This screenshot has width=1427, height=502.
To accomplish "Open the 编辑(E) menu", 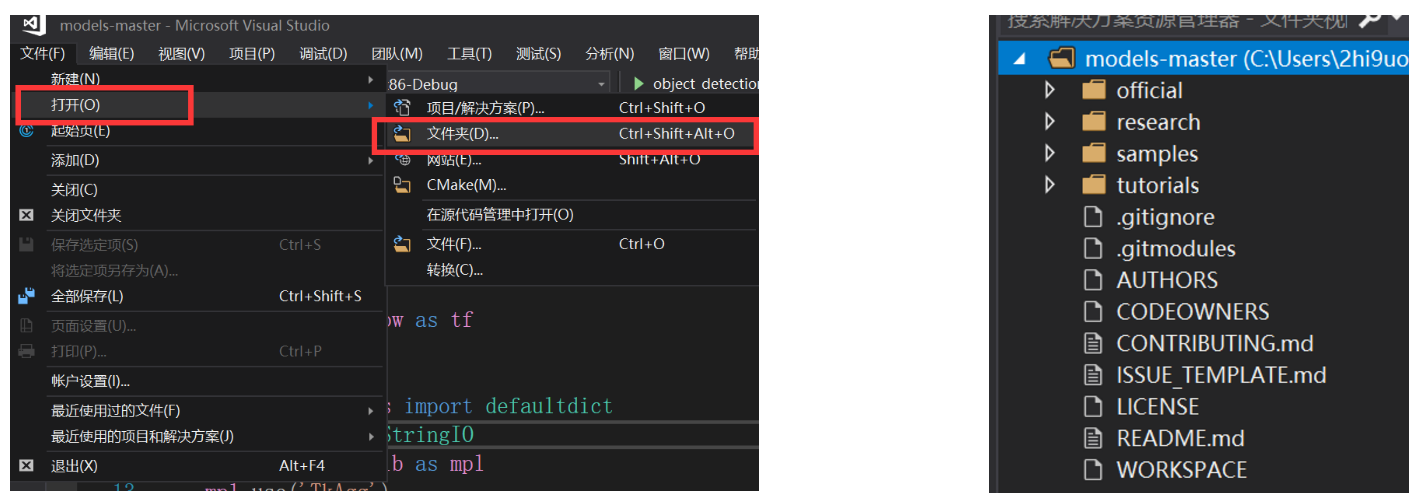I will coord(111,53).
